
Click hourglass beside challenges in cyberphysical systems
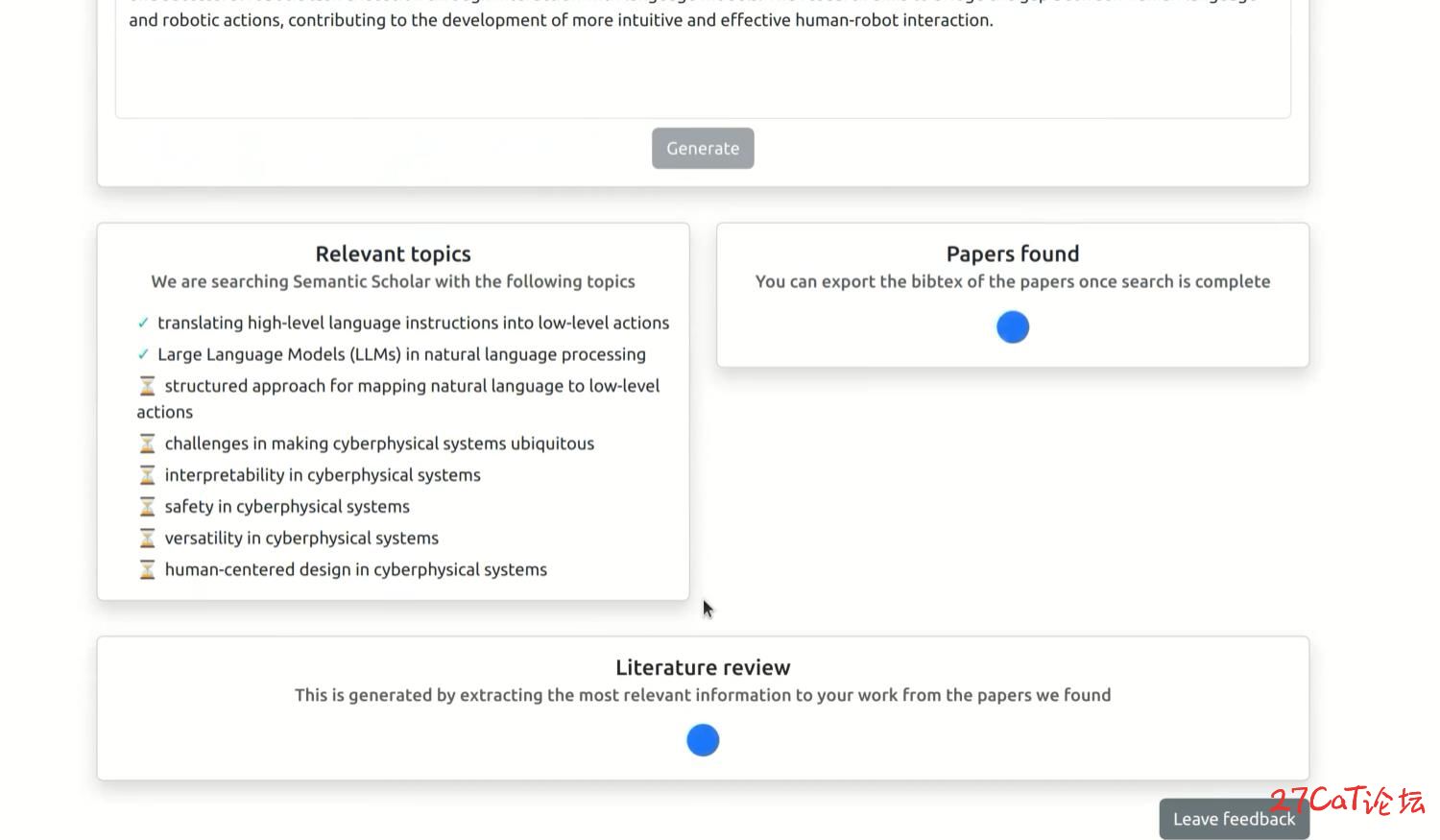coord(147,444)
